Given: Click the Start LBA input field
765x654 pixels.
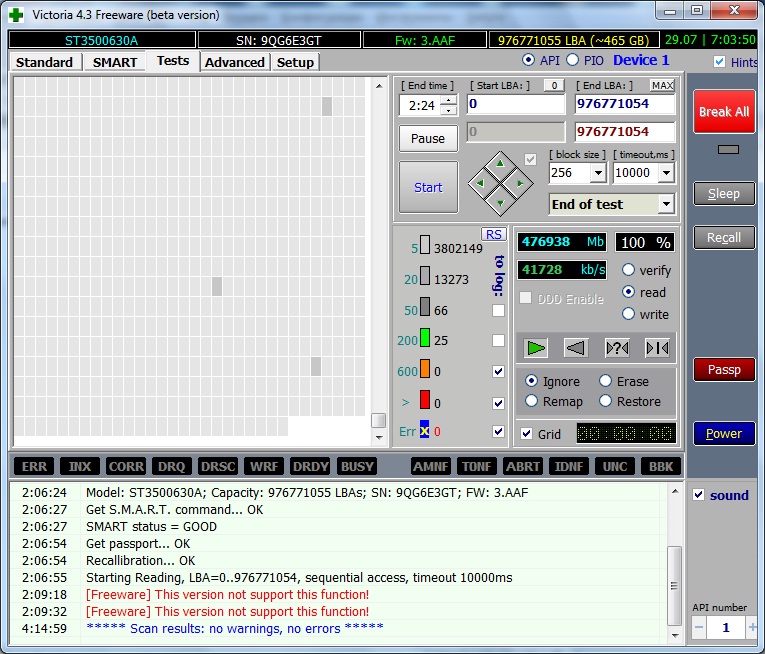Looking at the screenshot, I should pos(515,104).
